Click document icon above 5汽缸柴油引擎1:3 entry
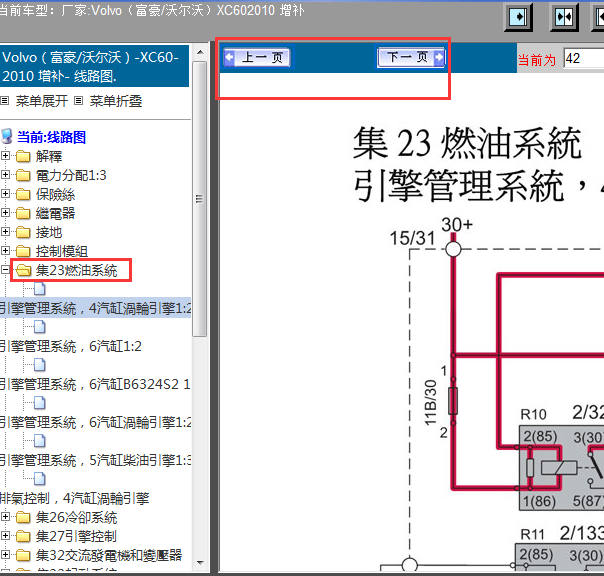The width and height of the screenshot is (604, 576). click(40, 441)
